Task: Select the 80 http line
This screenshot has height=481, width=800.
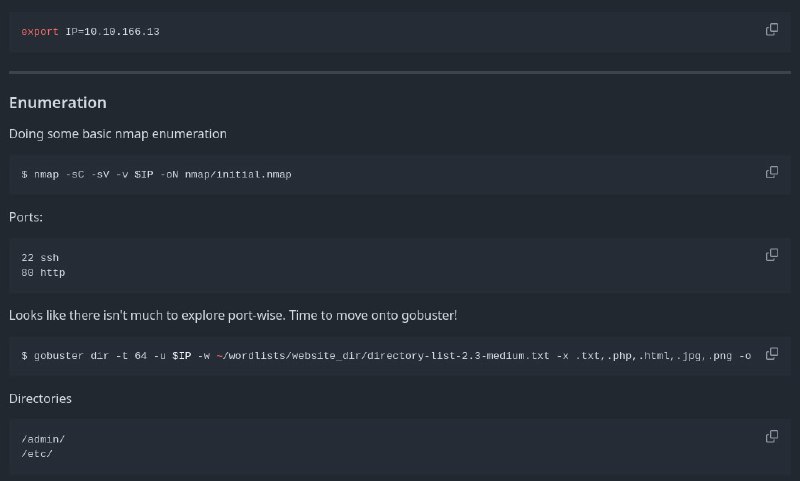Action: coord(43,273)
